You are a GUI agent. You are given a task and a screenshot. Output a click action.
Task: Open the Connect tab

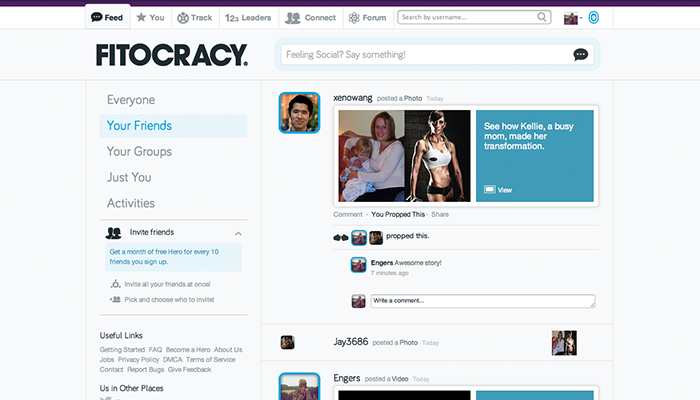point(311,18)
